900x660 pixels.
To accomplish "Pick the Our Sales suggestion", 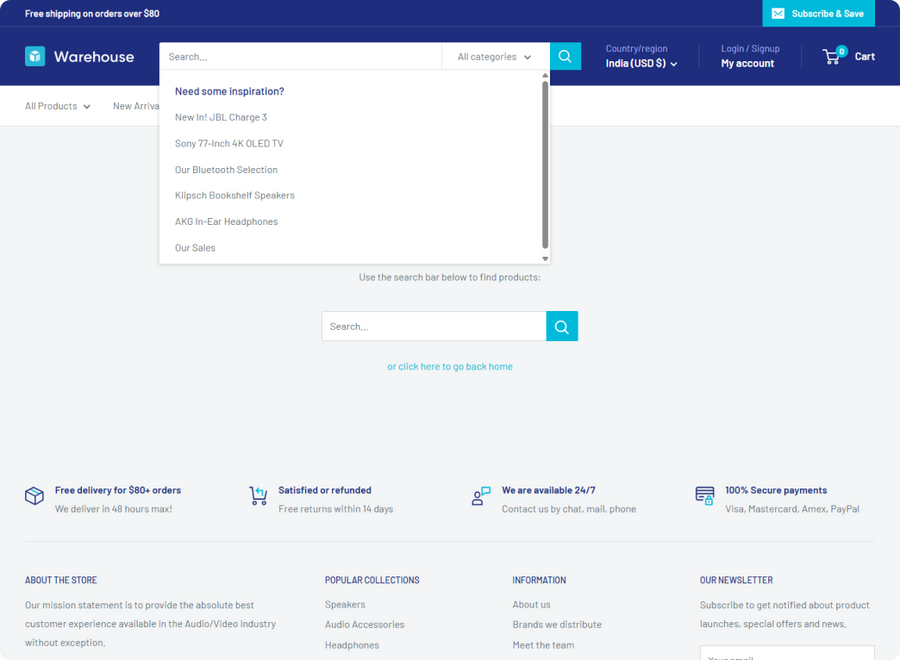I will (195, 248).
